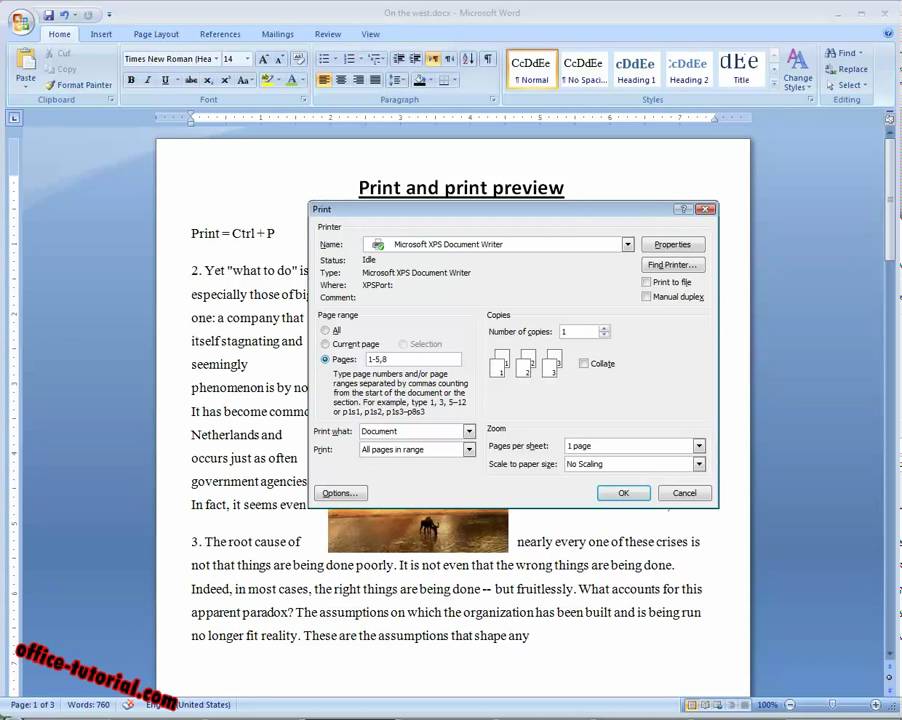Open line spacing options
902x720 pixels.
395,80
